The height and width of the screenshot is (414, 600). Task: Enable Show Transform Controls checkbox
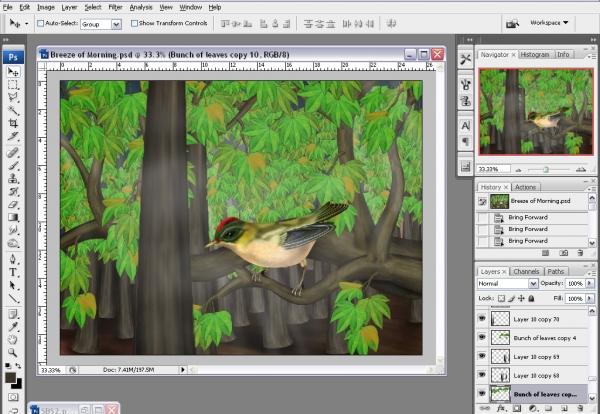pos(134,23)
